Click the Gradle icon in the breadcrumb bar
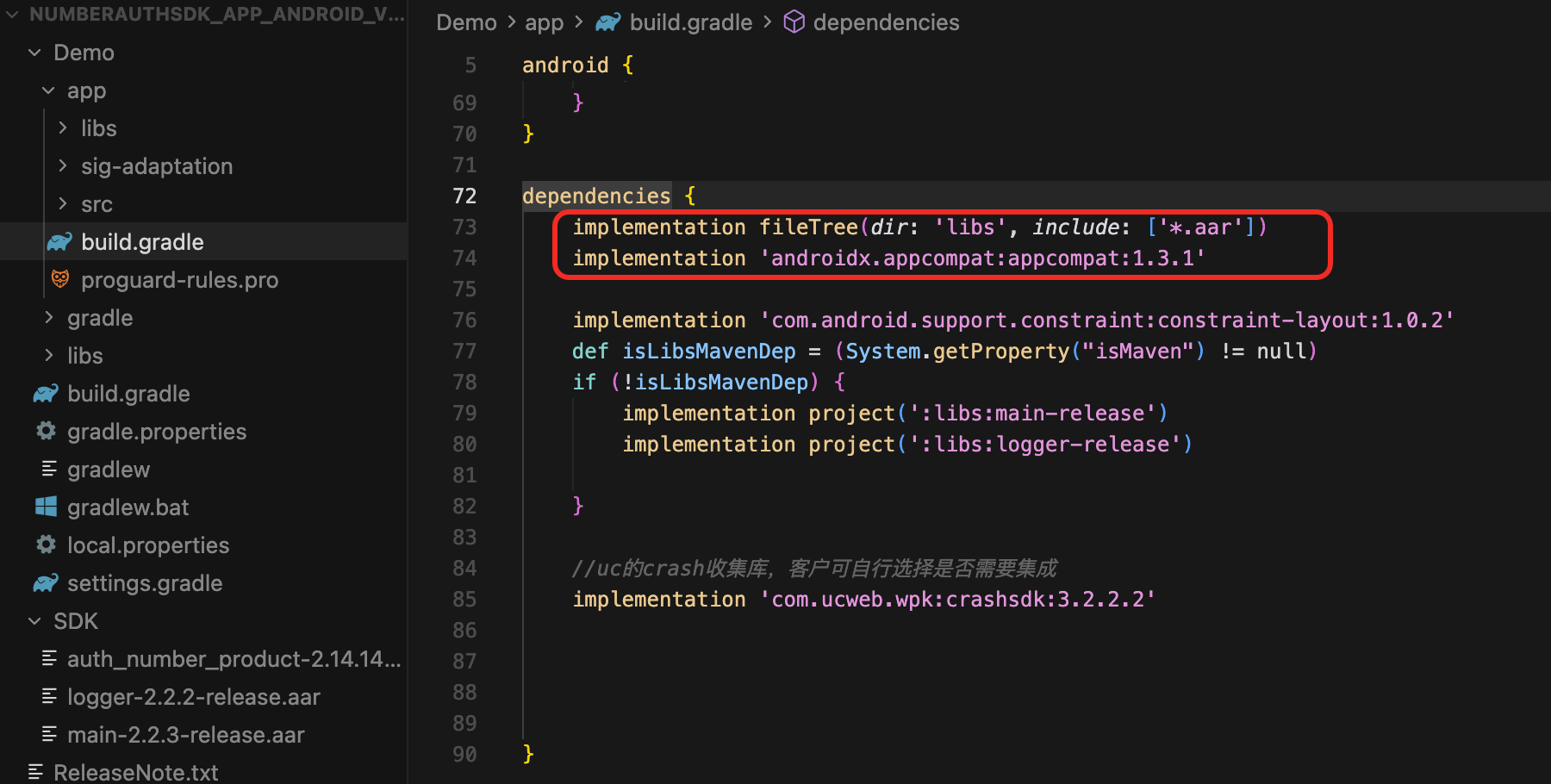This screenshot has height=784, width=1551. coord(608,22)
